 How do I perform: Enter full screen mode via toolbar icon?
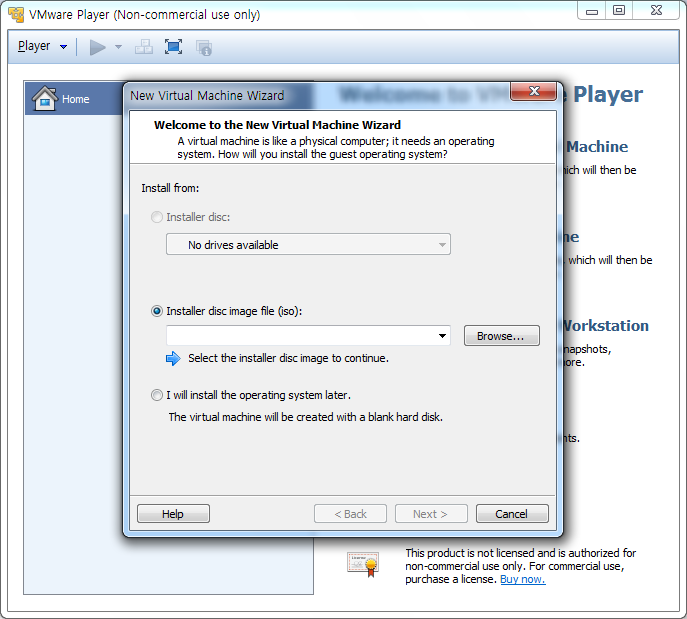tap(174, 47)
